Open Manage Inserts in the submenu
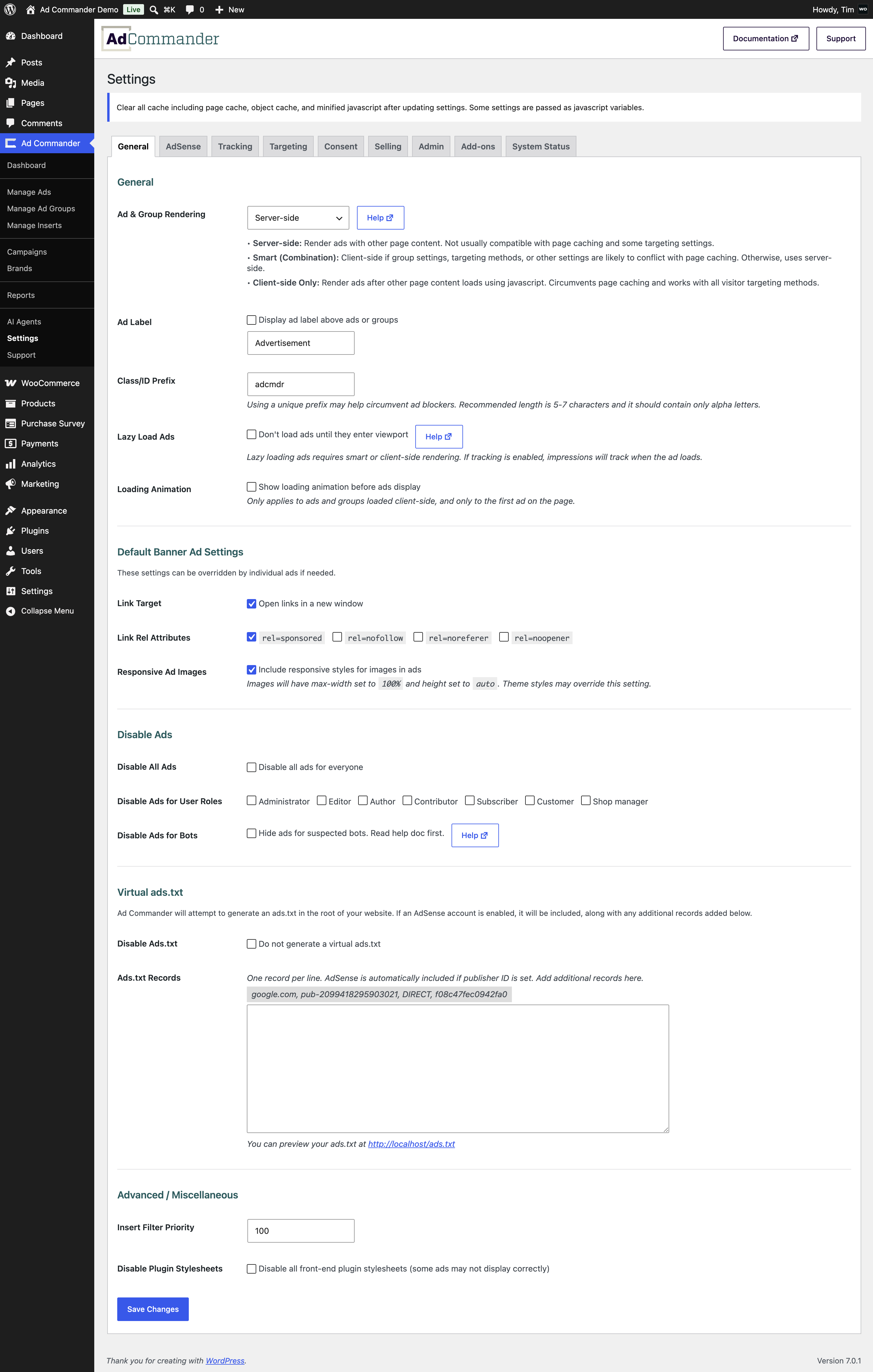Viewport: 873px width, 1372px height. point(34,226)
